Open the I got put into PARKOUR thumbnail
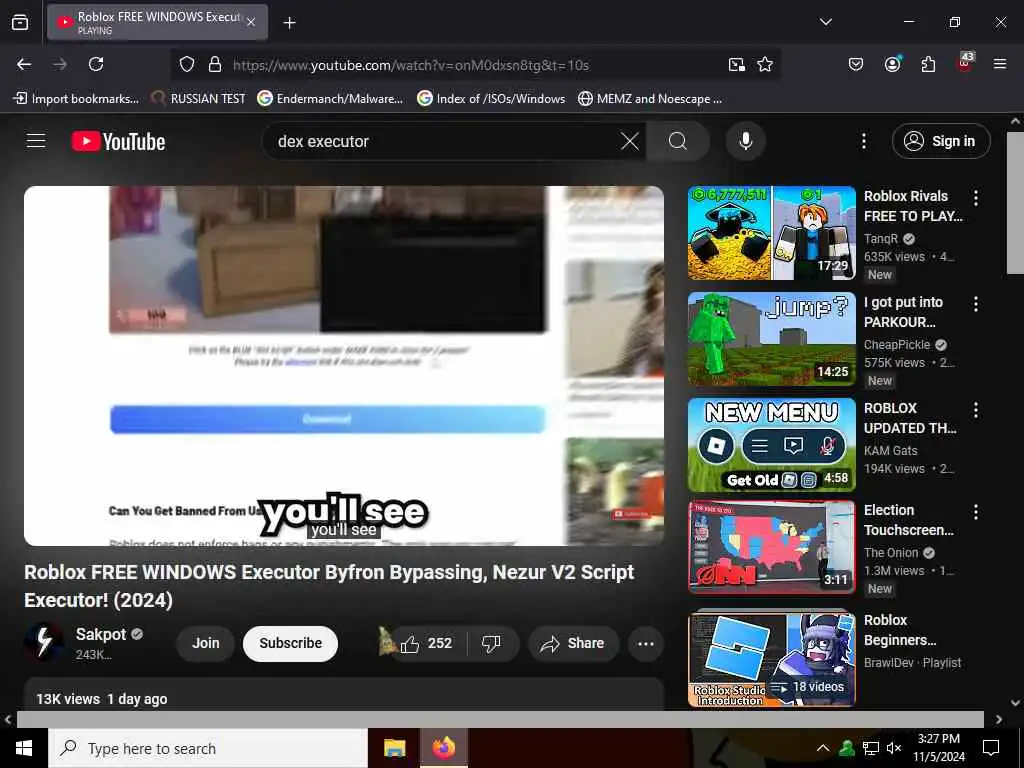Image resolution: width=1024 pixels, height=768 pixels. coord(771,338)
